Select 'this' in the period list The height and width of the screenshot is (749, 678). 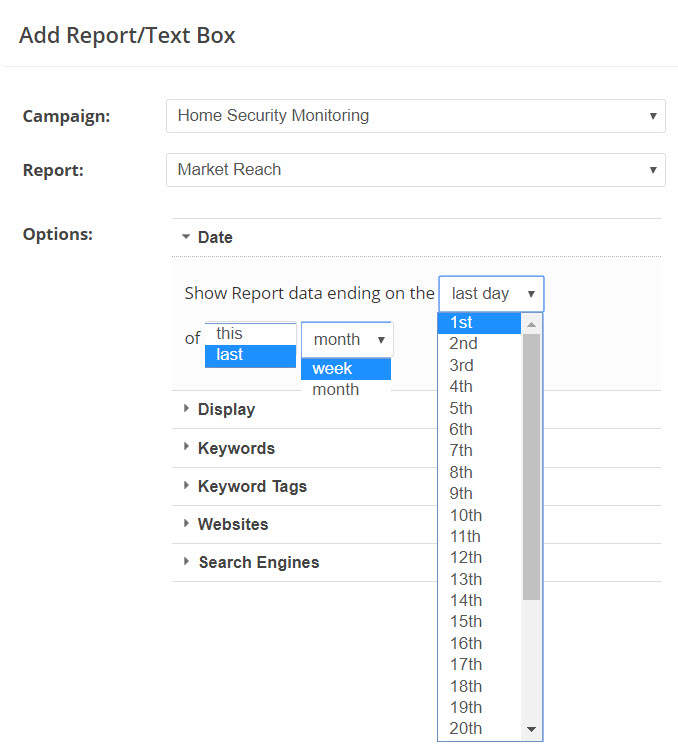(250, 334)
